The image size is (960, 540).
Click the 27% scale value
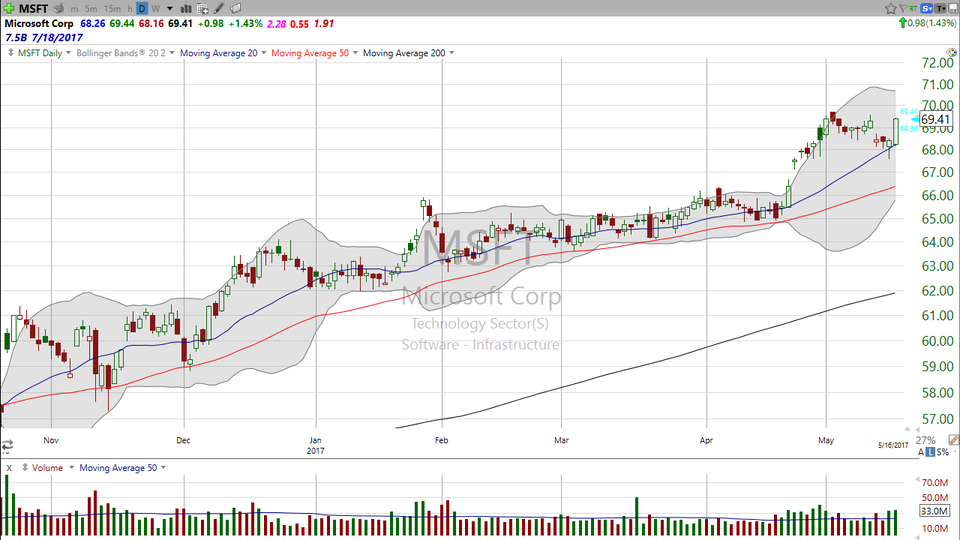[x=926, y=440]
